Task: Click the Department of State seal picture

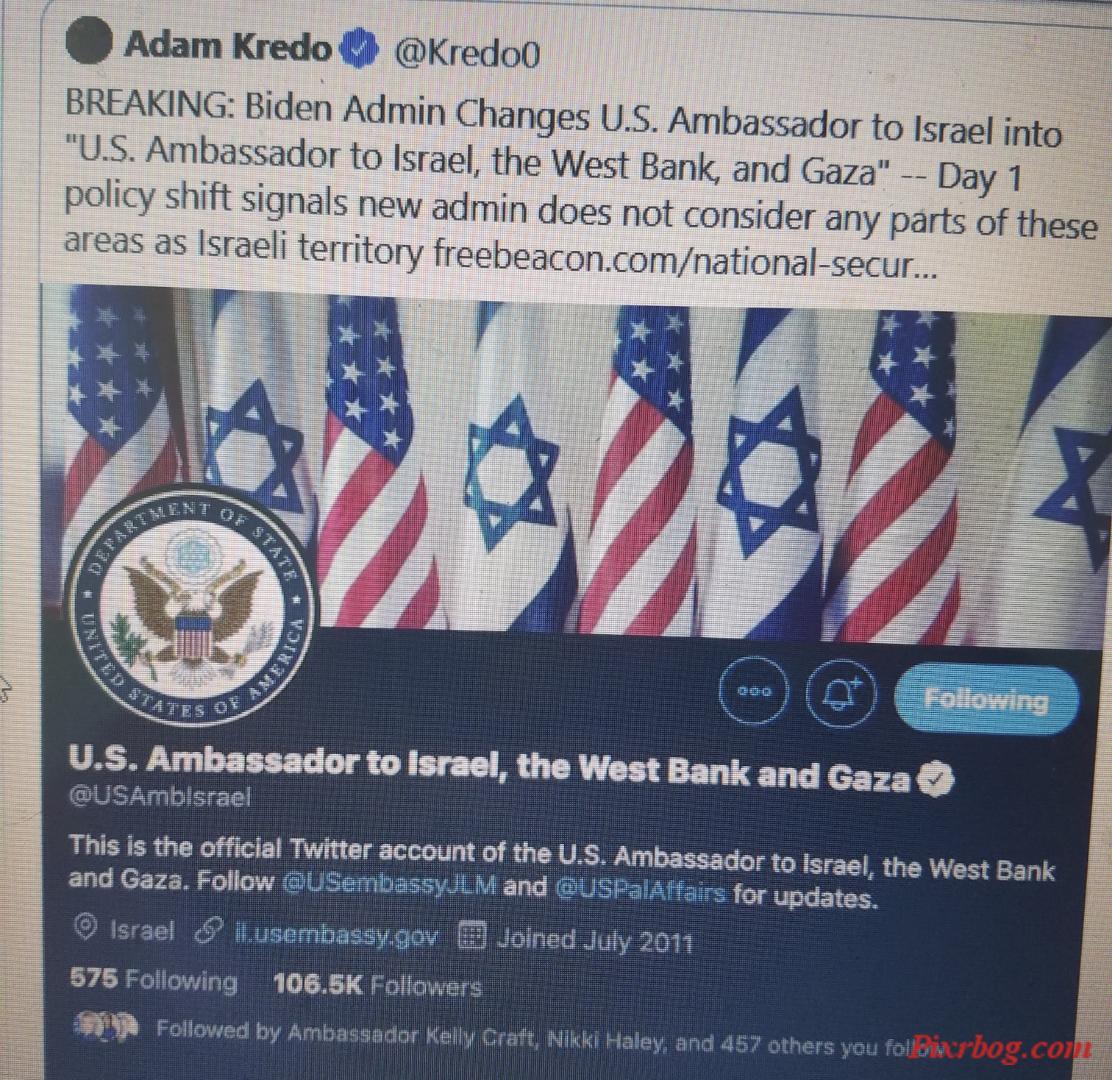Action: [x=189, y=605]
